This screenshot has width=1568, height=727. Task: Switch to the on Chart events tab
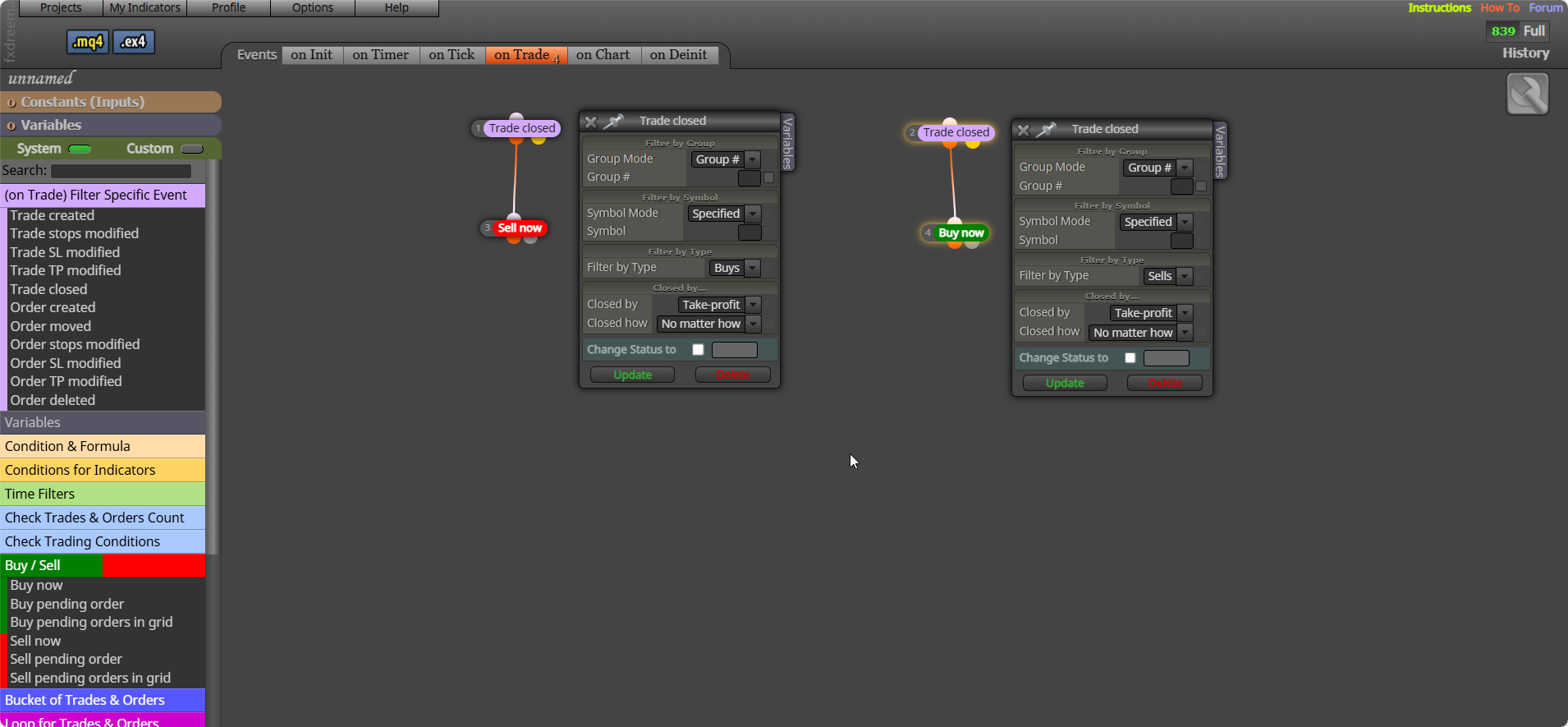pyautogui.click(x=603, y=55)
